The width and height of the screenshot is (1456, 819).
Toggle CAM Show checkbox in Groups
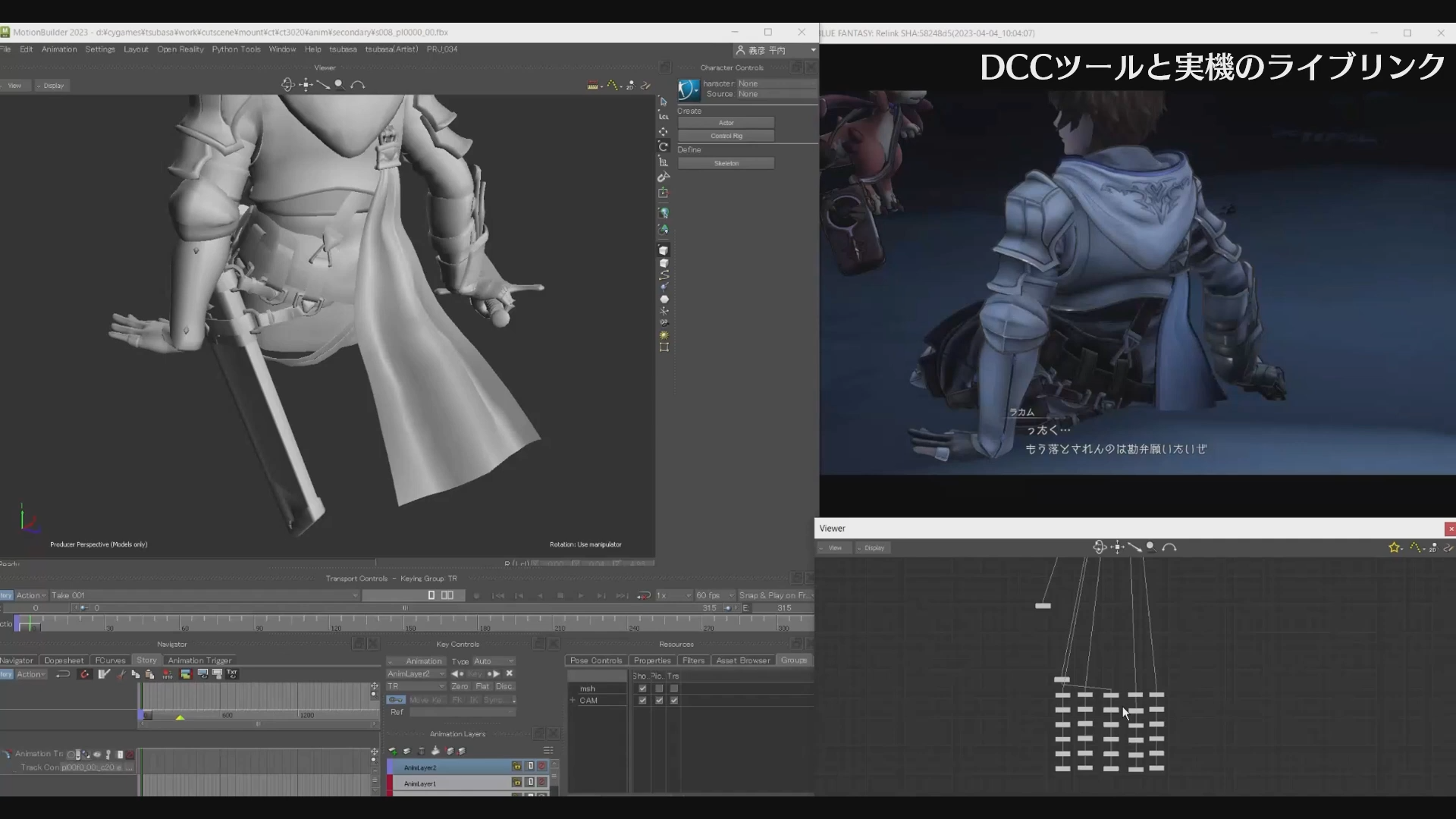coord(642,701)
